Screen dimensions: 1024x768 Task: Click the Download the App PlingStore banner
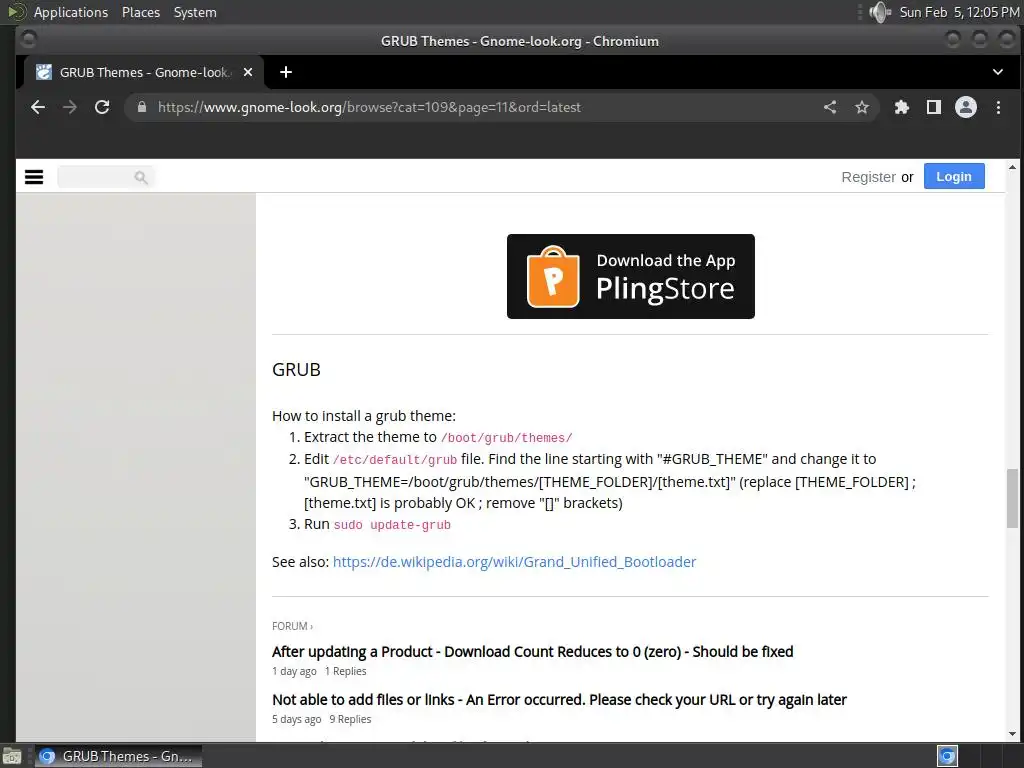[x=631, y=276]
